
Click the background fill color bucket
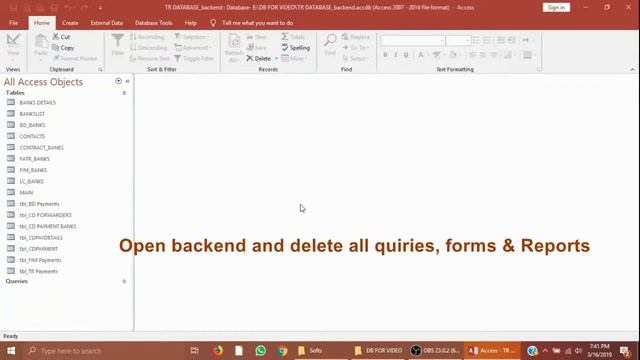point(453,55)
